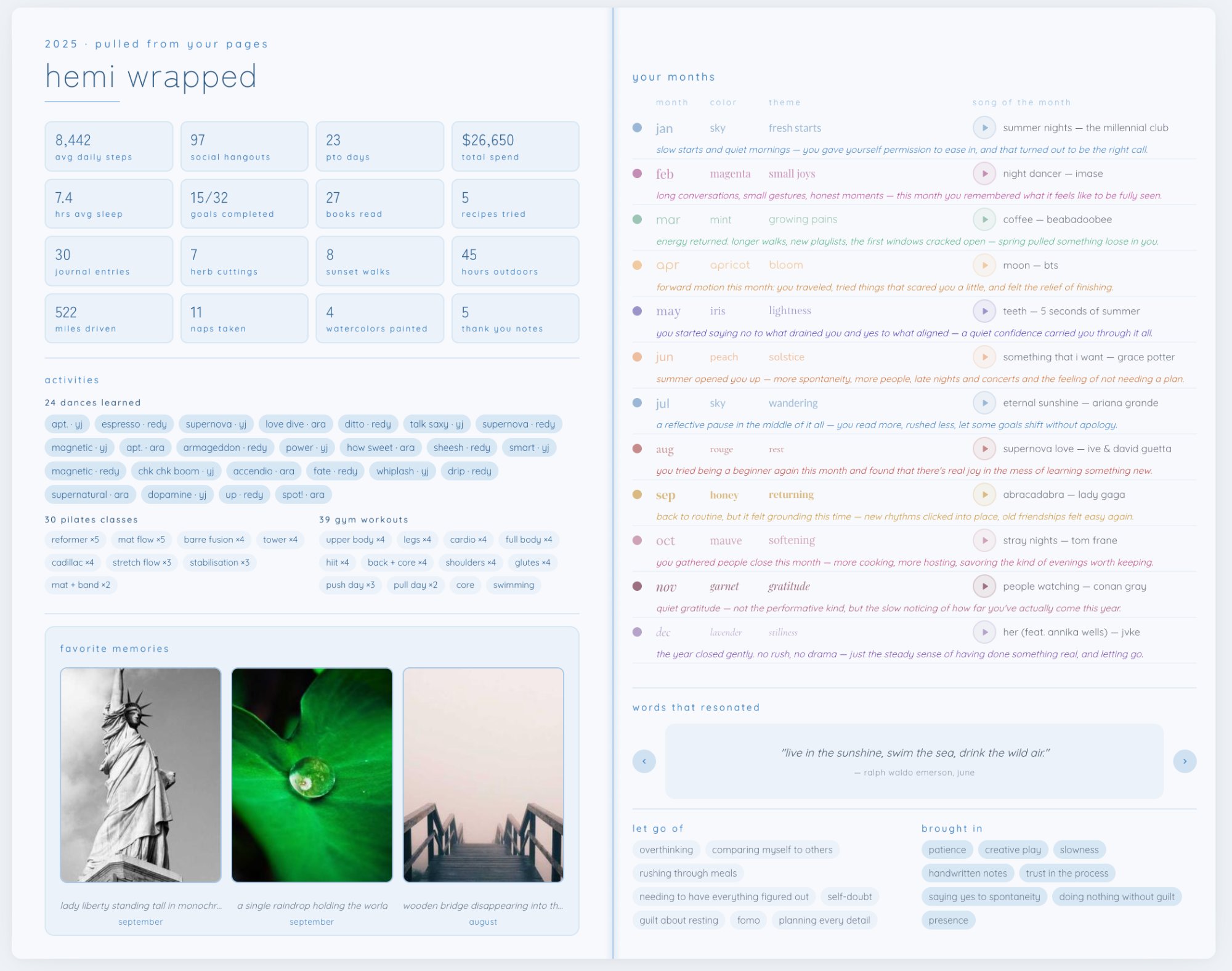
Task: Select the 'reformer ×5' pilates tag
Action: (x=75, y=540)
